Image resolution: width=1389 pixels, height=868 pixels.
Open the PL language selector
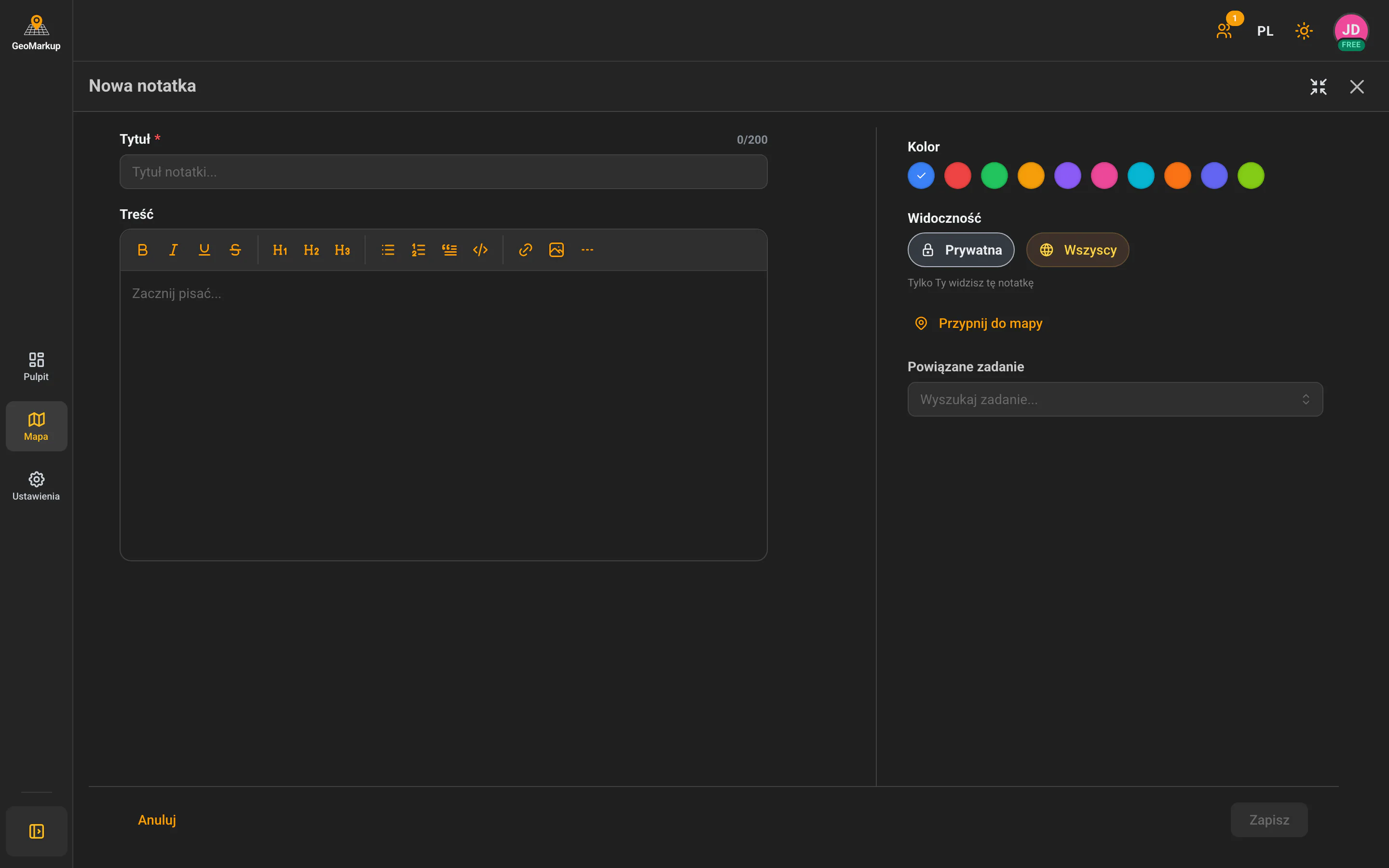pos(1265,31)
